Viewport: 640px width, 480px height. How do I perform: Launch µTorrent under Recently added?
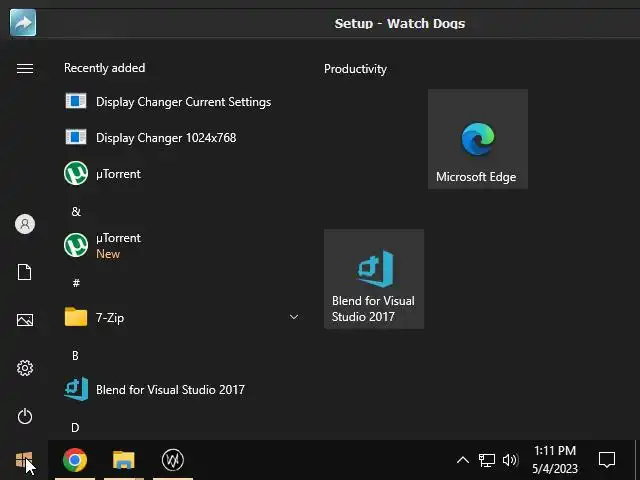[x=183, y=173]
